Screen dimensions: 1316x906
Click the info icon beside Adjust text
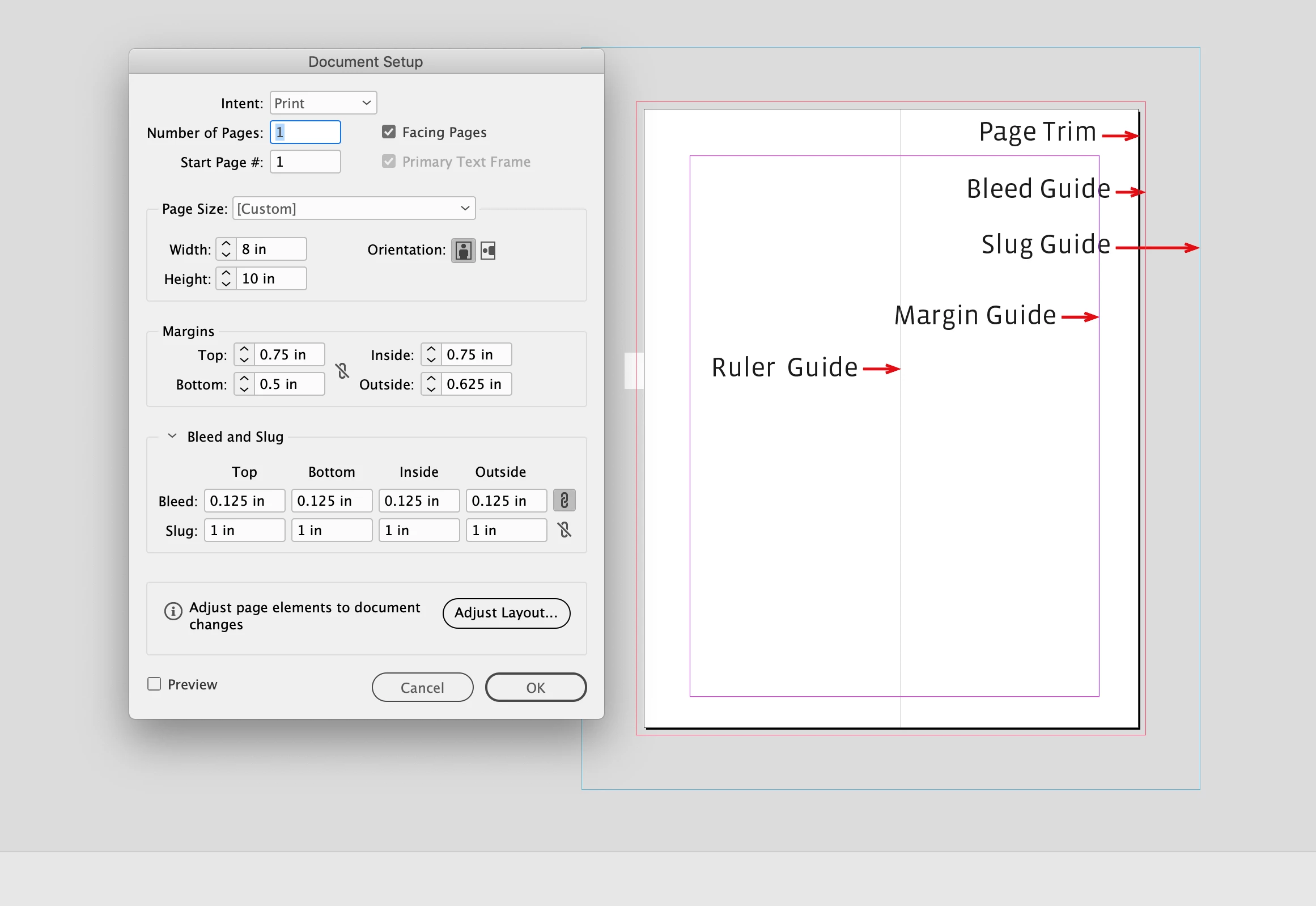coord(173,611)
